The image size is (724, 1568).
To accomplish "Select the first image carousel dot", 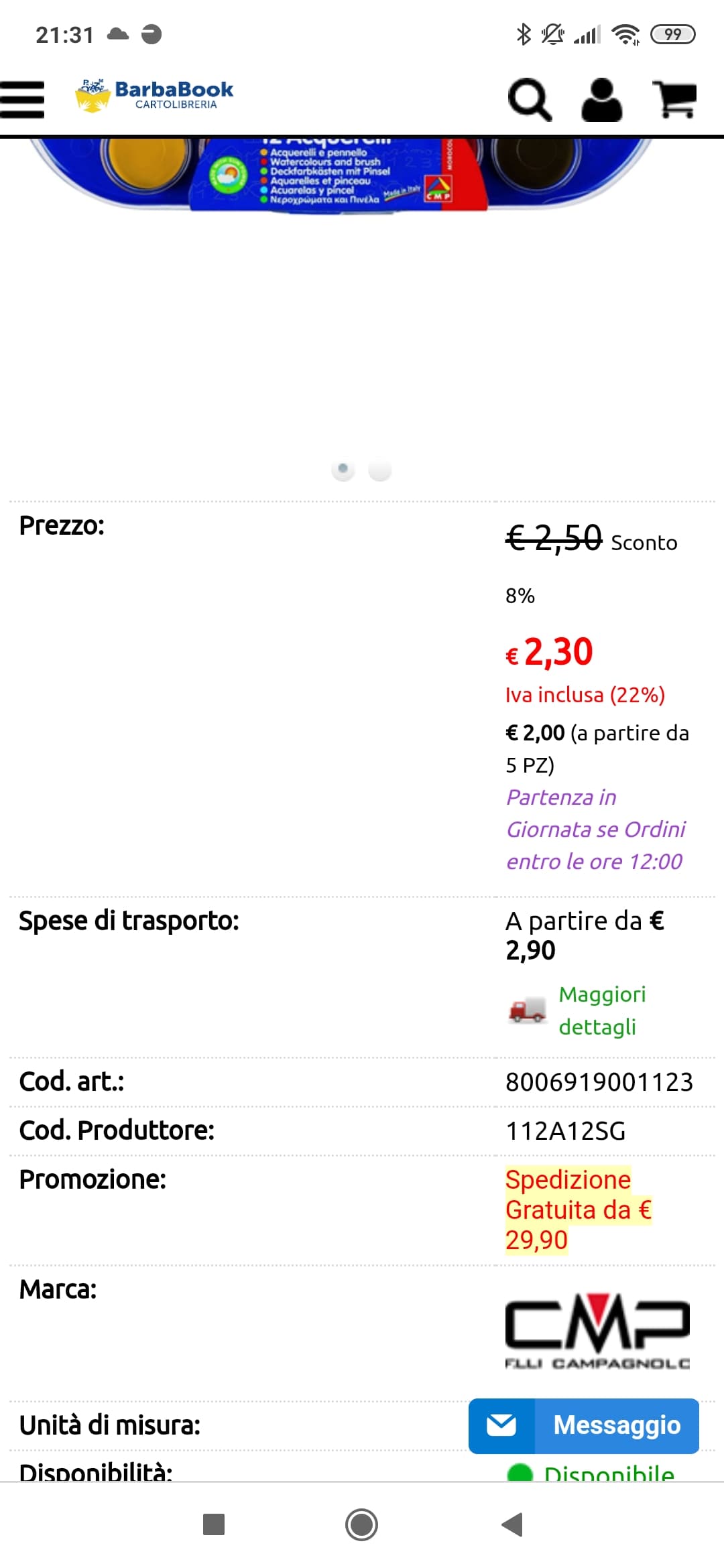I will 343,469.
